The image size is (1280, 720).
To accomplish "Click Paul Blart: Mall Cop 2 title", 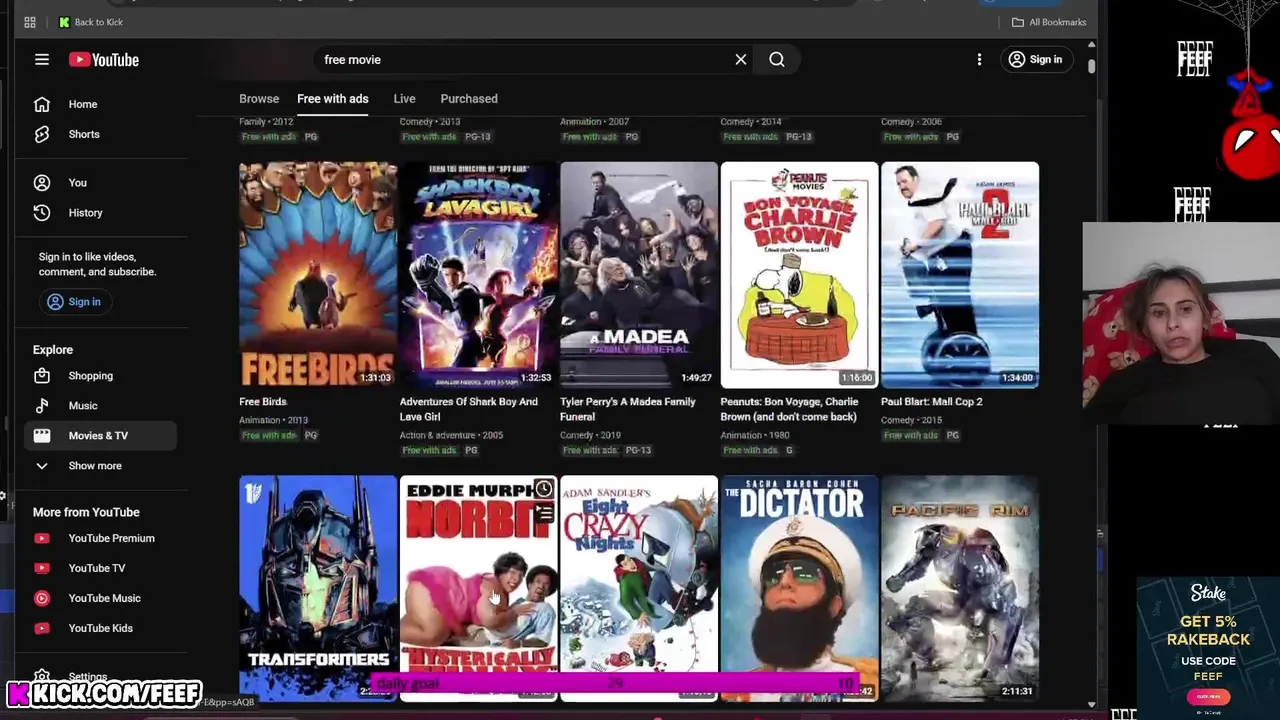I will coord(932,402).
